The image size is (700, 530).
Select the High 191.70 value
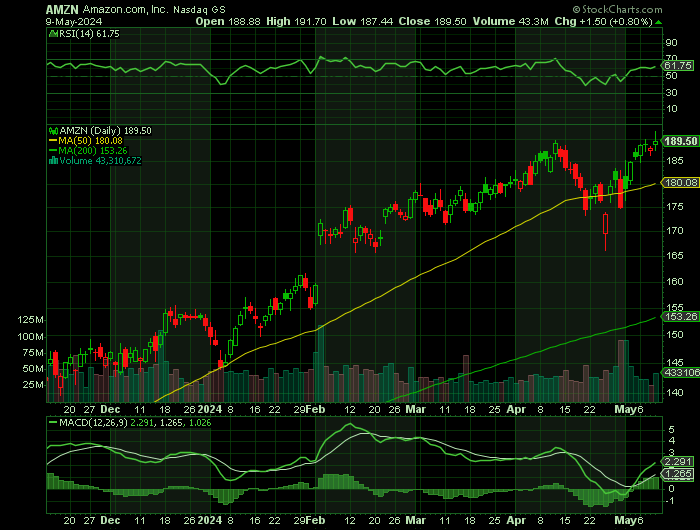[296, 21]
